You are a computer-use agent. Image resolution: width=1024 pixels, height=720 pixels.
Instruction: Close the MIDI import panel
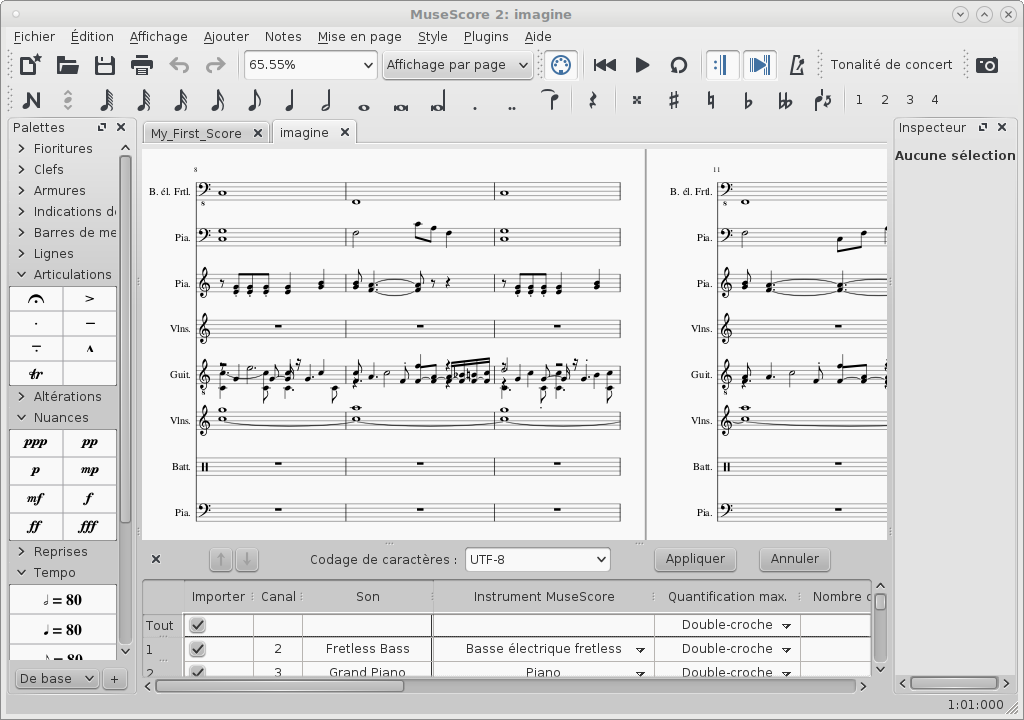click(x=155, y=559)
